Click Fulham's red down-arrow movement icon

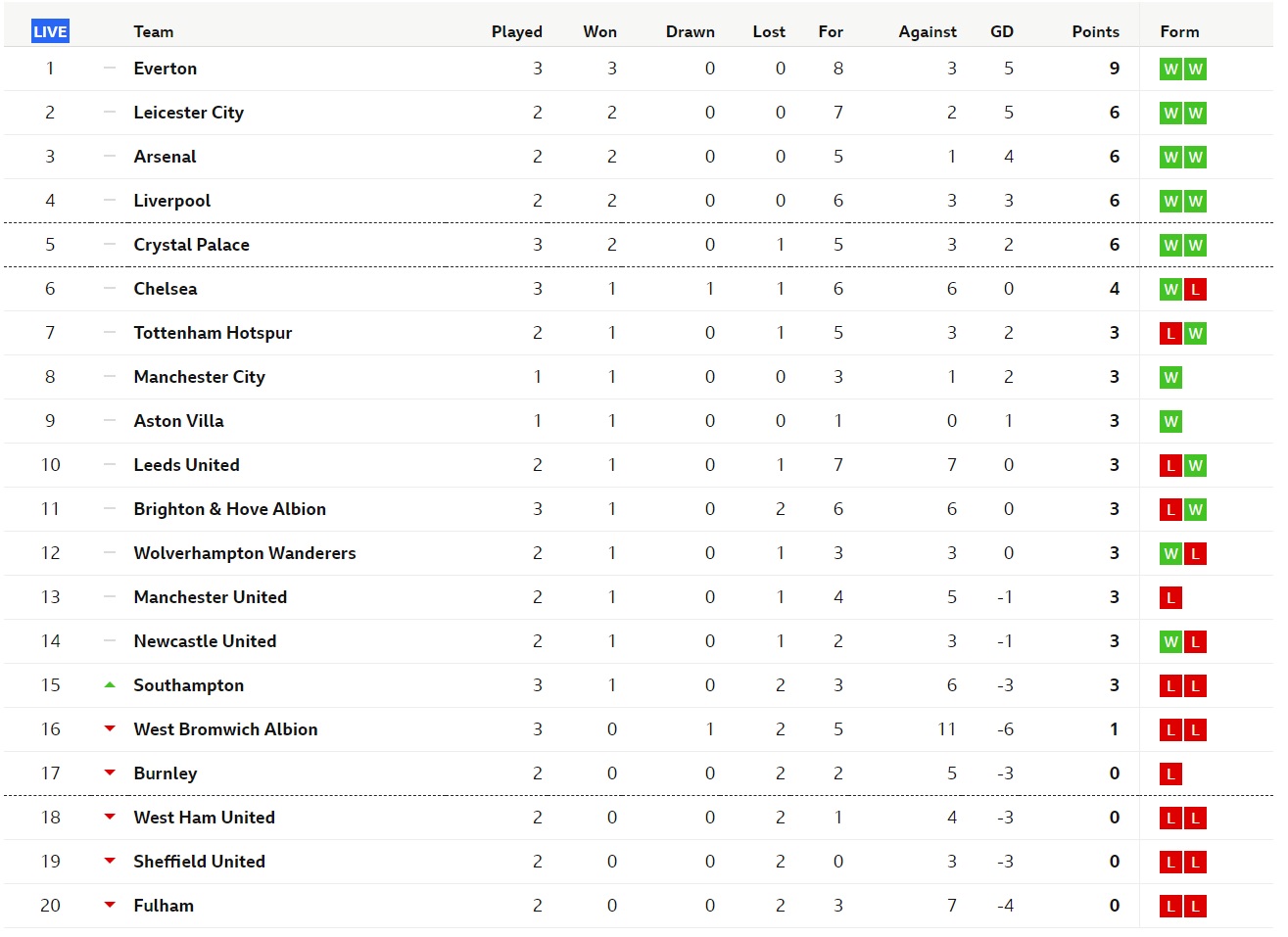coord(110,905)
